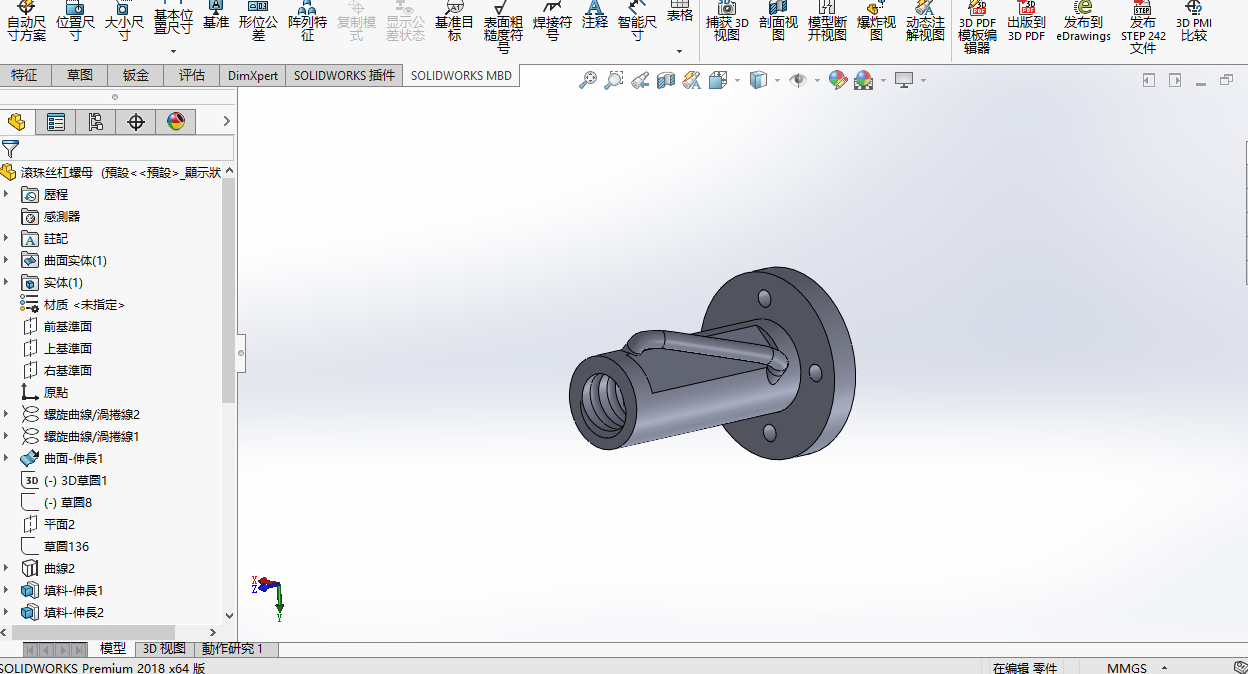
Task: Switch to the SOLIDWORKS 插件 tab
Action: (344, 75)
